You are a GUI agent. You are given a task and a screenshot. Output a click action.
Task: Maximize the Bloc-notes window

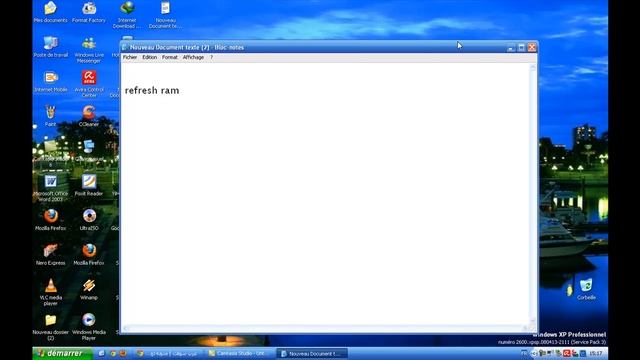pyautogui.click(x=522, y=48)
